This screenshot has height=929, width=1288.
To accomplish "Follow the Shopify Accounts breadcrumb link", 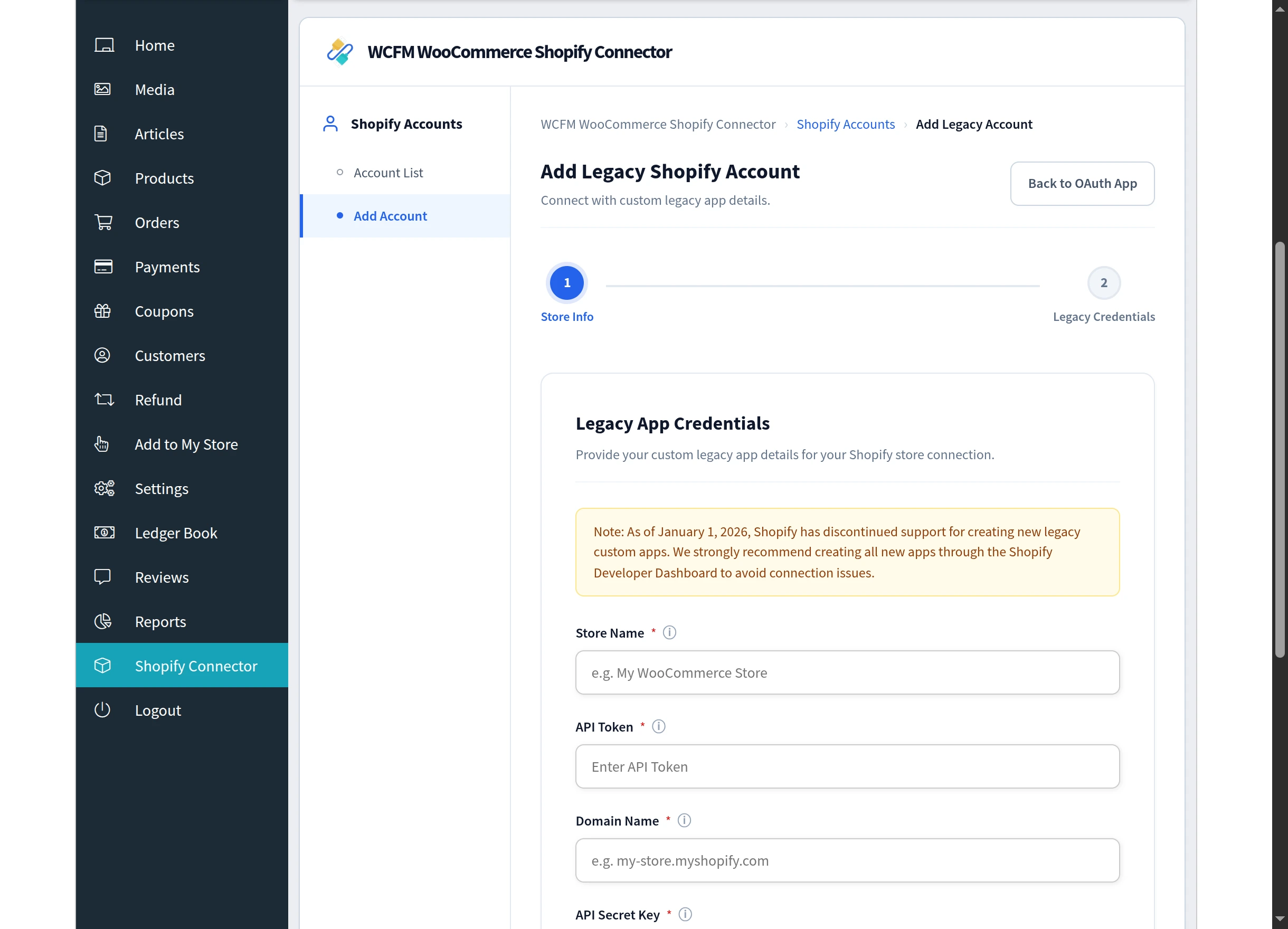I will pos(845,124).
